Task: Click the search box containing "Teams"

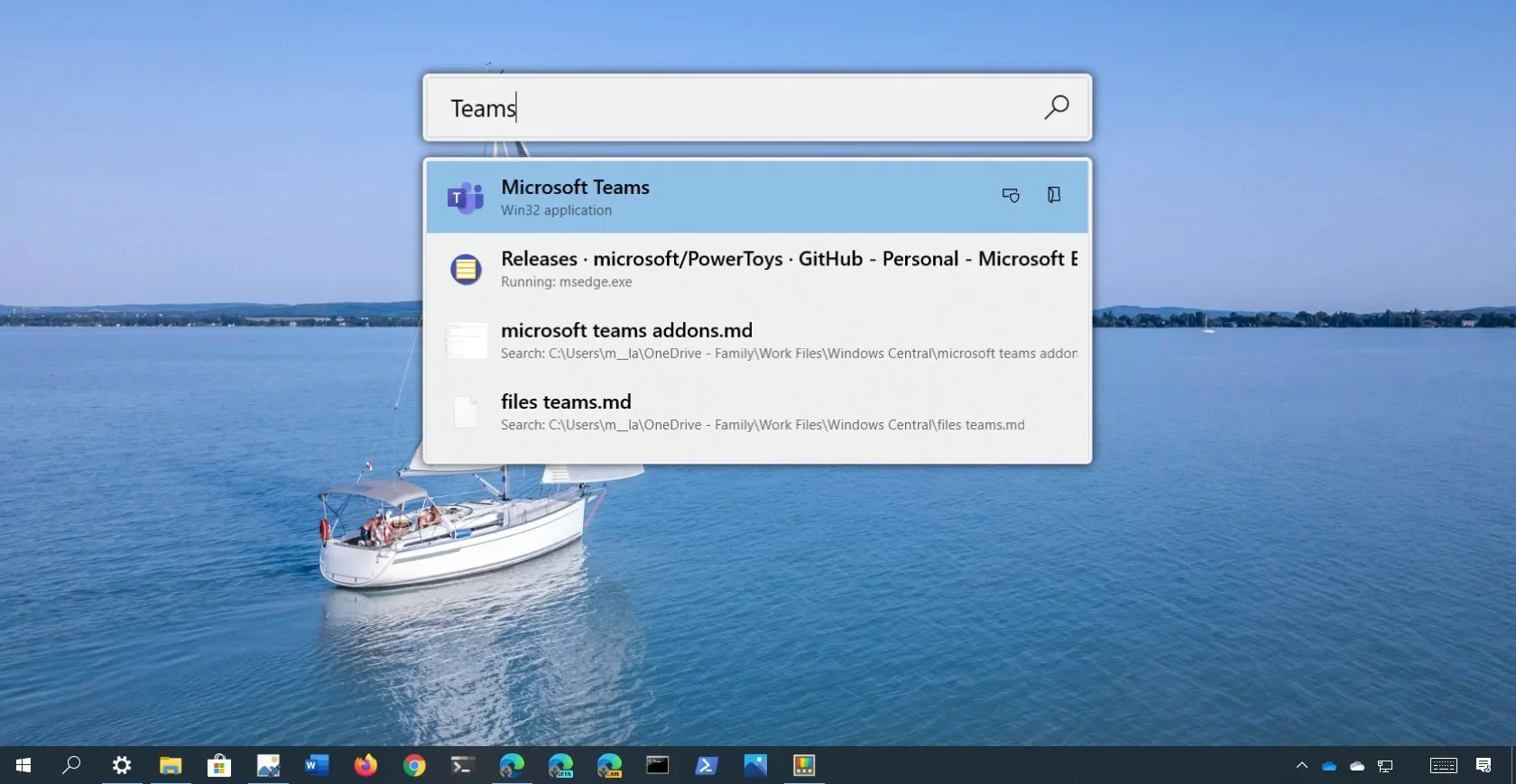Action: [740, 108]
